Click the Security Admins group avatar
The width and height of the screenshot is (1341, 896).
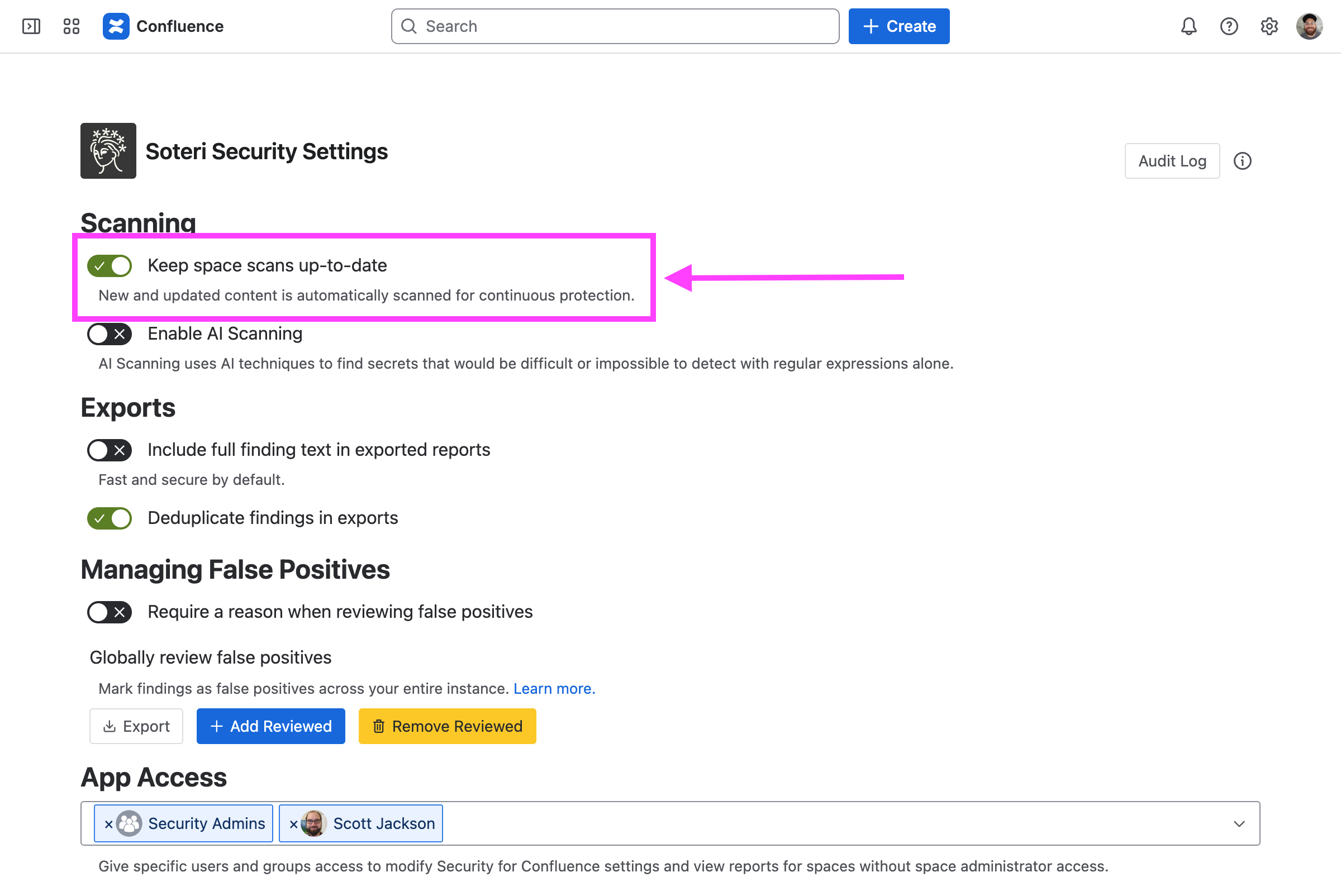click(x=129, y=823)
